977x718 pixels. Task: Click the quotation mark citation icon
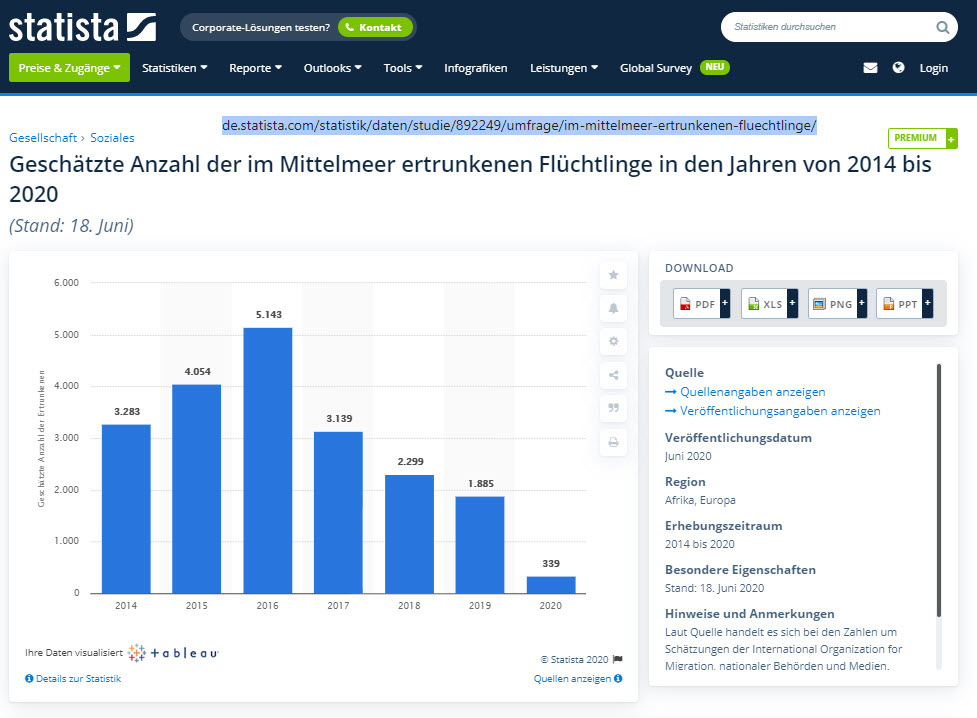coord(613,408)
